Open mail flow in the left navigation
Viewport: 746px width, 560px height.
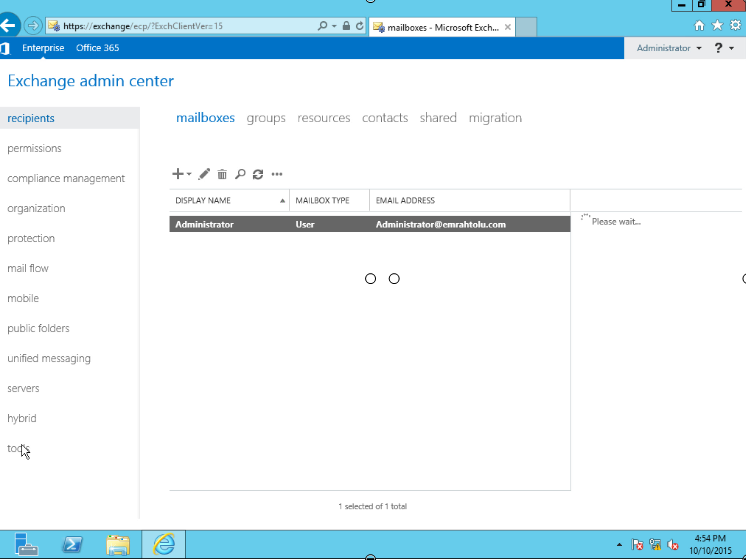click(28, 268)
